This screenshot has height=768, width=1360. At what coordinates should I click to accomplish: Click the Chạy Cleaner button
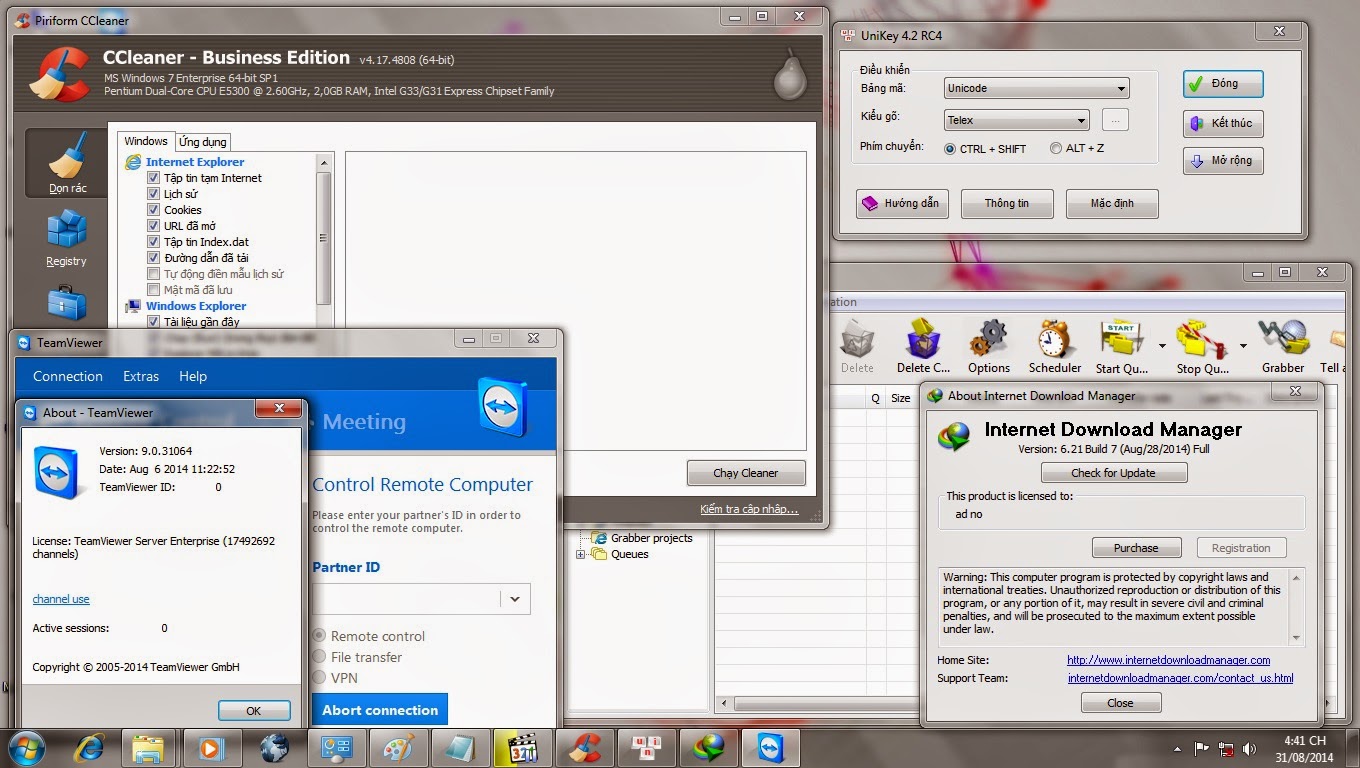click(x=745, y=473)
